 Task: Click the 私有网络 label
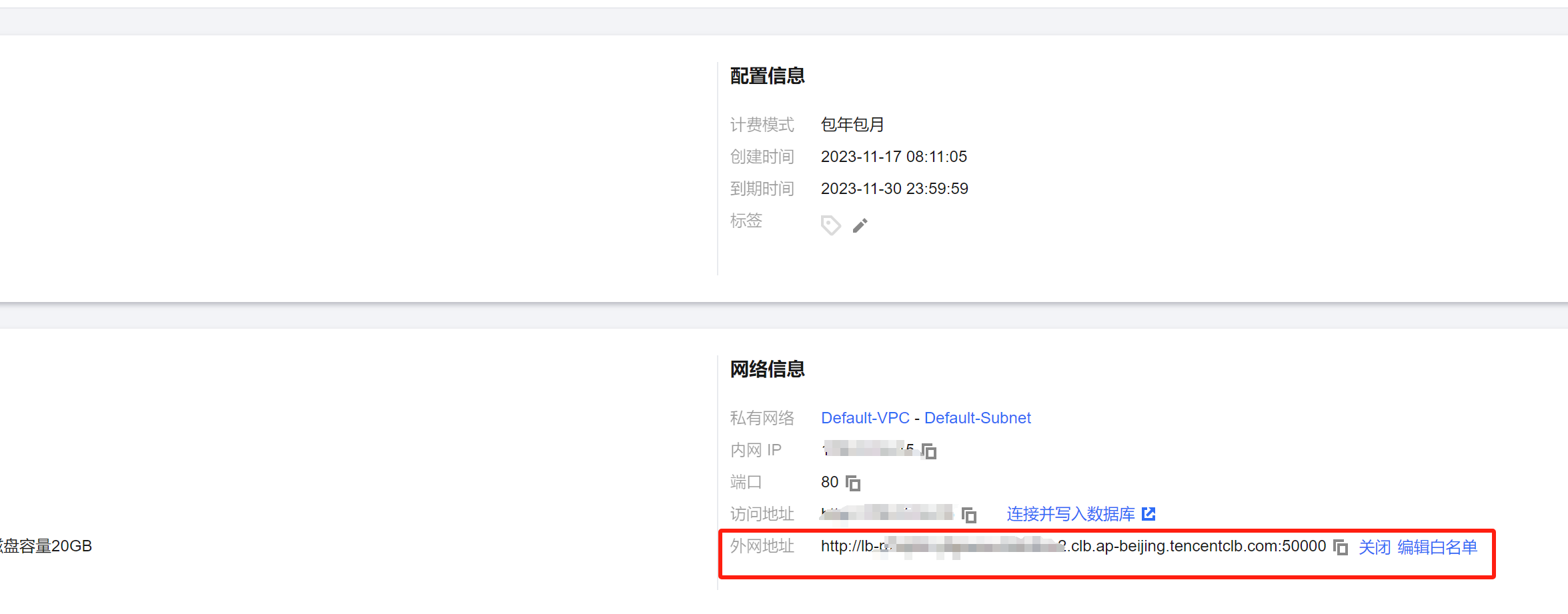[762, 418]
